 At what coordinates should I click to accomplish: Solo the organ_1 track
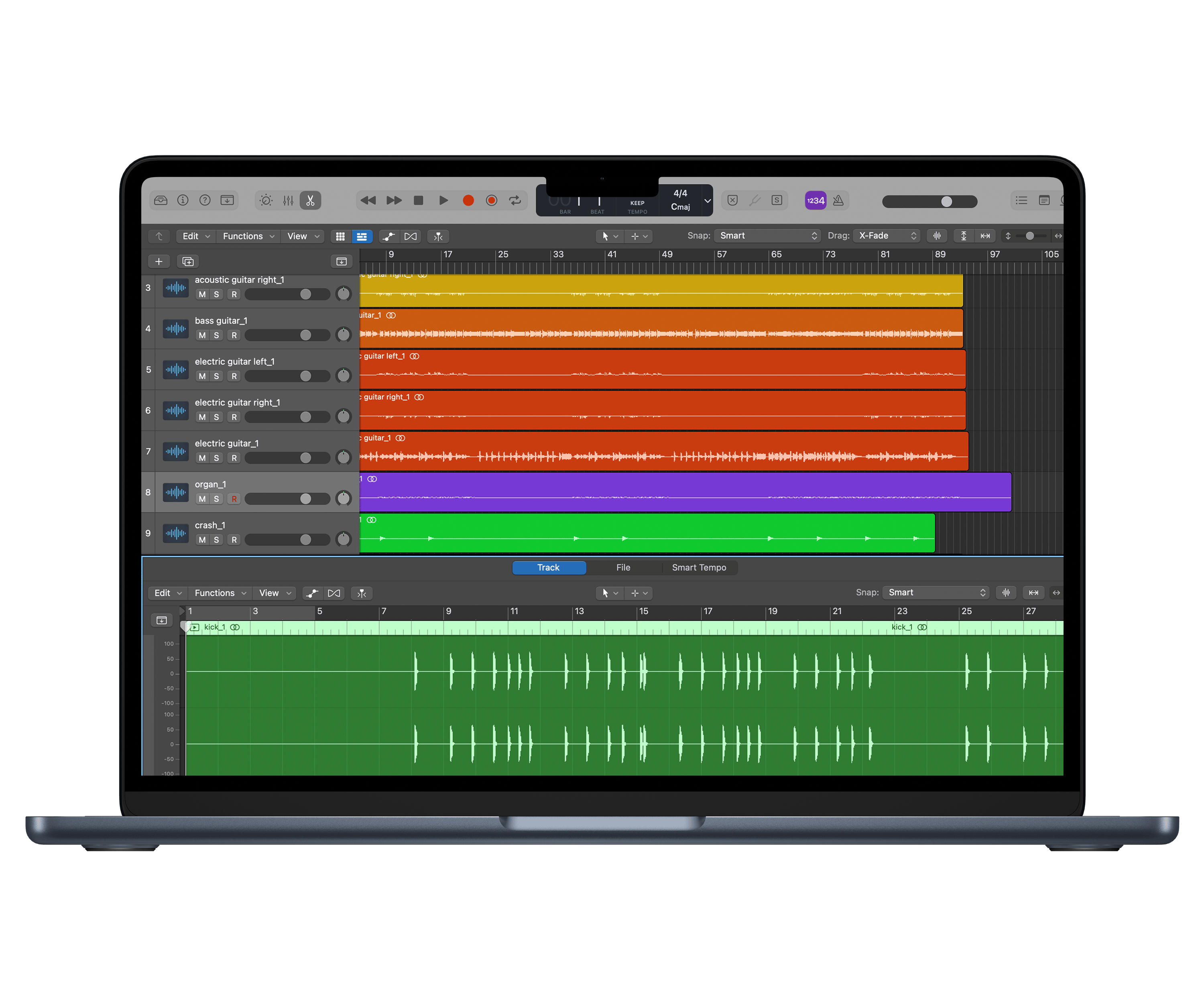click(x=216, y=499)
